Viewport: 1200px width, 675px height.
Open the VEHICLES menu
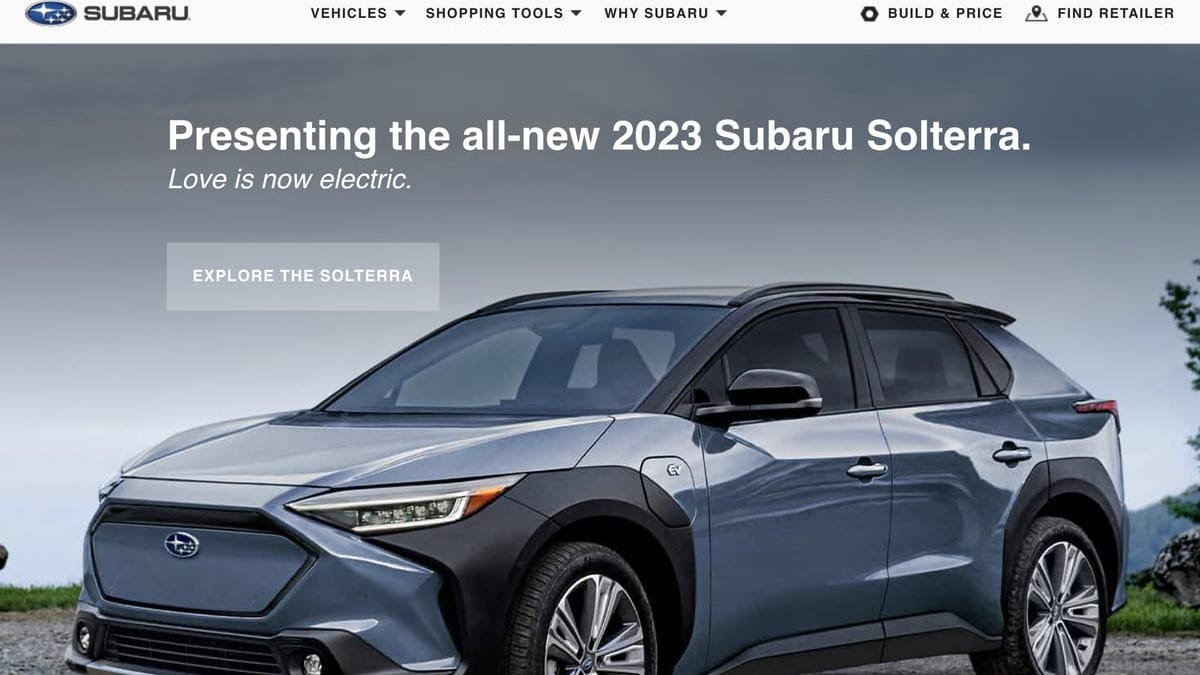[x=358, y=14]
